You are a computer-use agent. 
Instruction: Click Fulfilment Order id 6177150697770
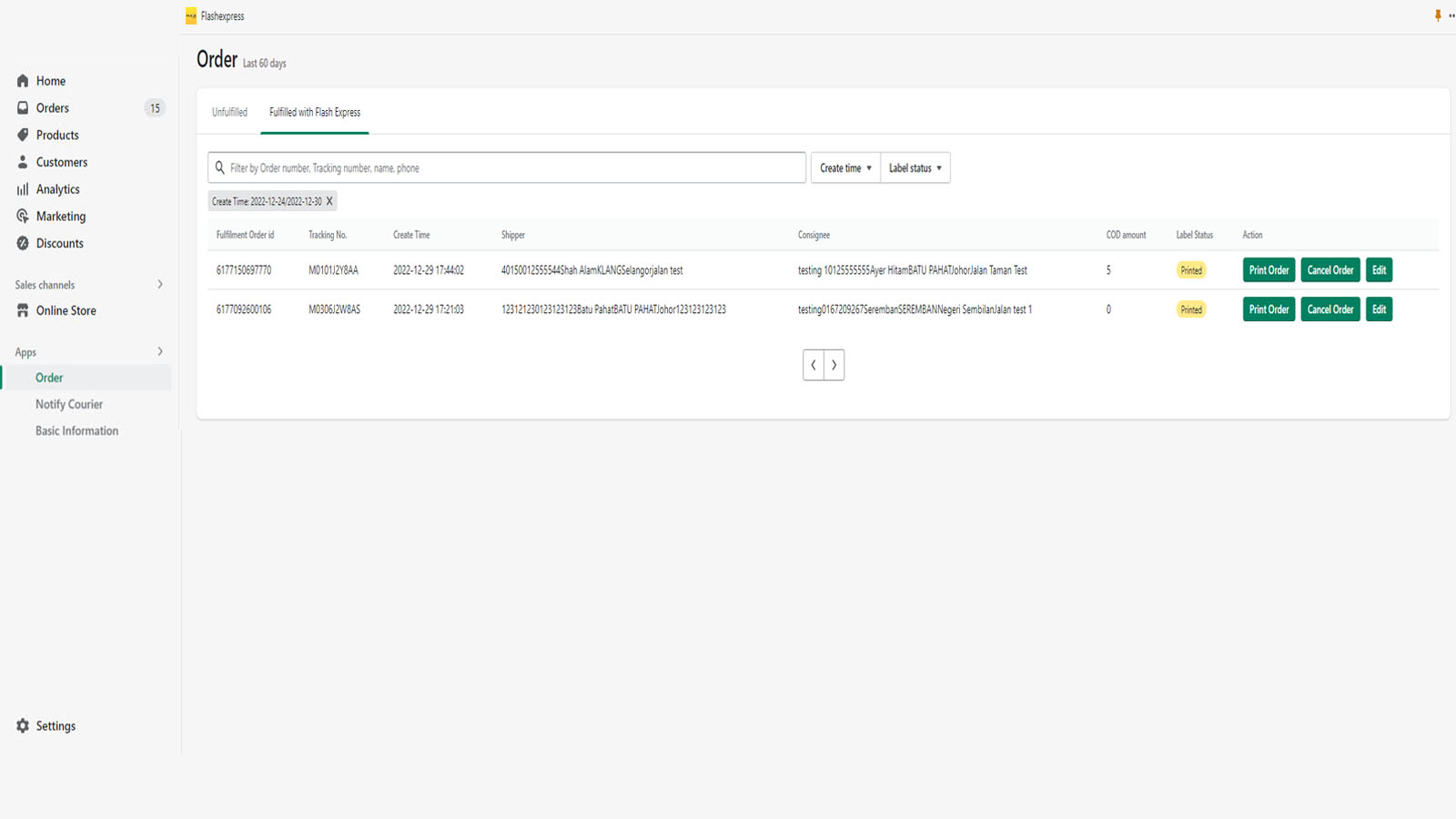tap(244, 270)
